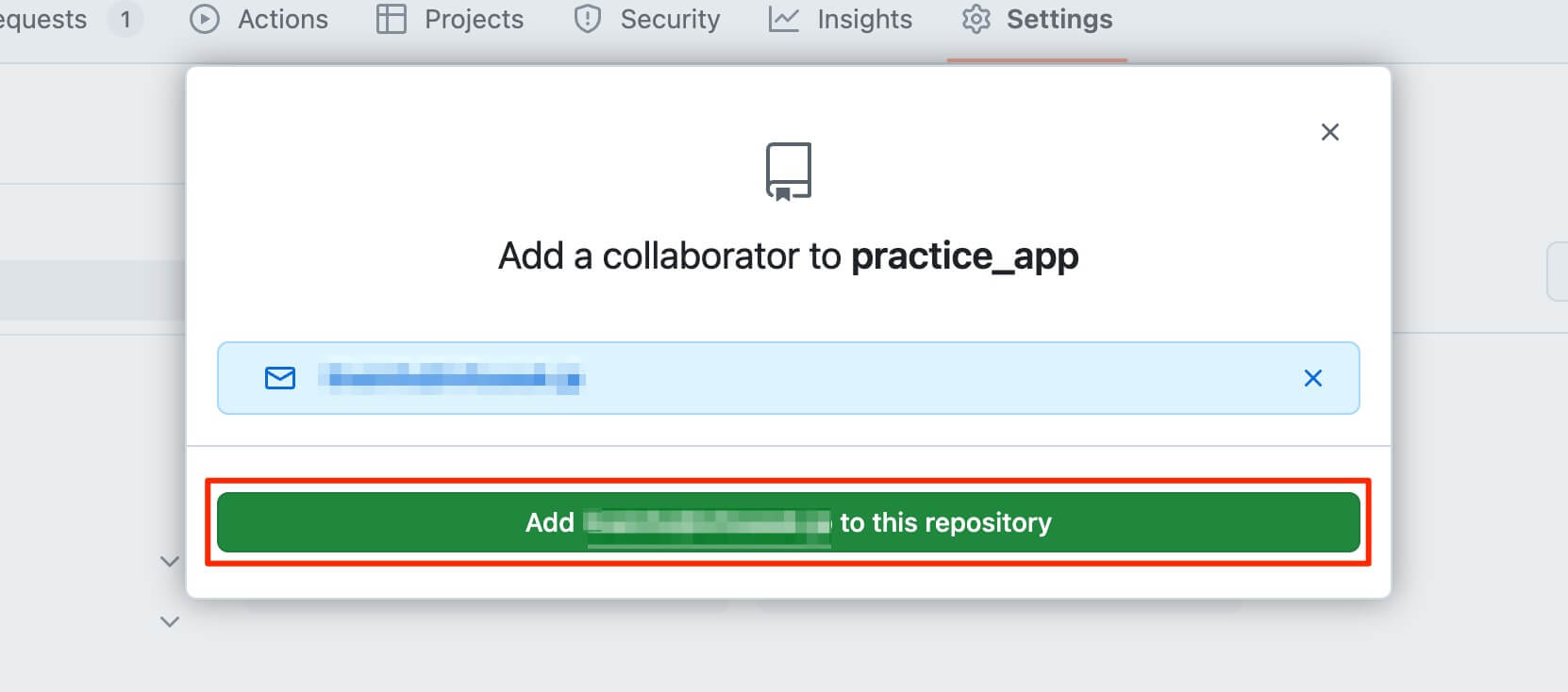Click the green Add to this repository button
Image resolution: width=1568 pixels, height=692 pixels.
click(x=789, y=522)
